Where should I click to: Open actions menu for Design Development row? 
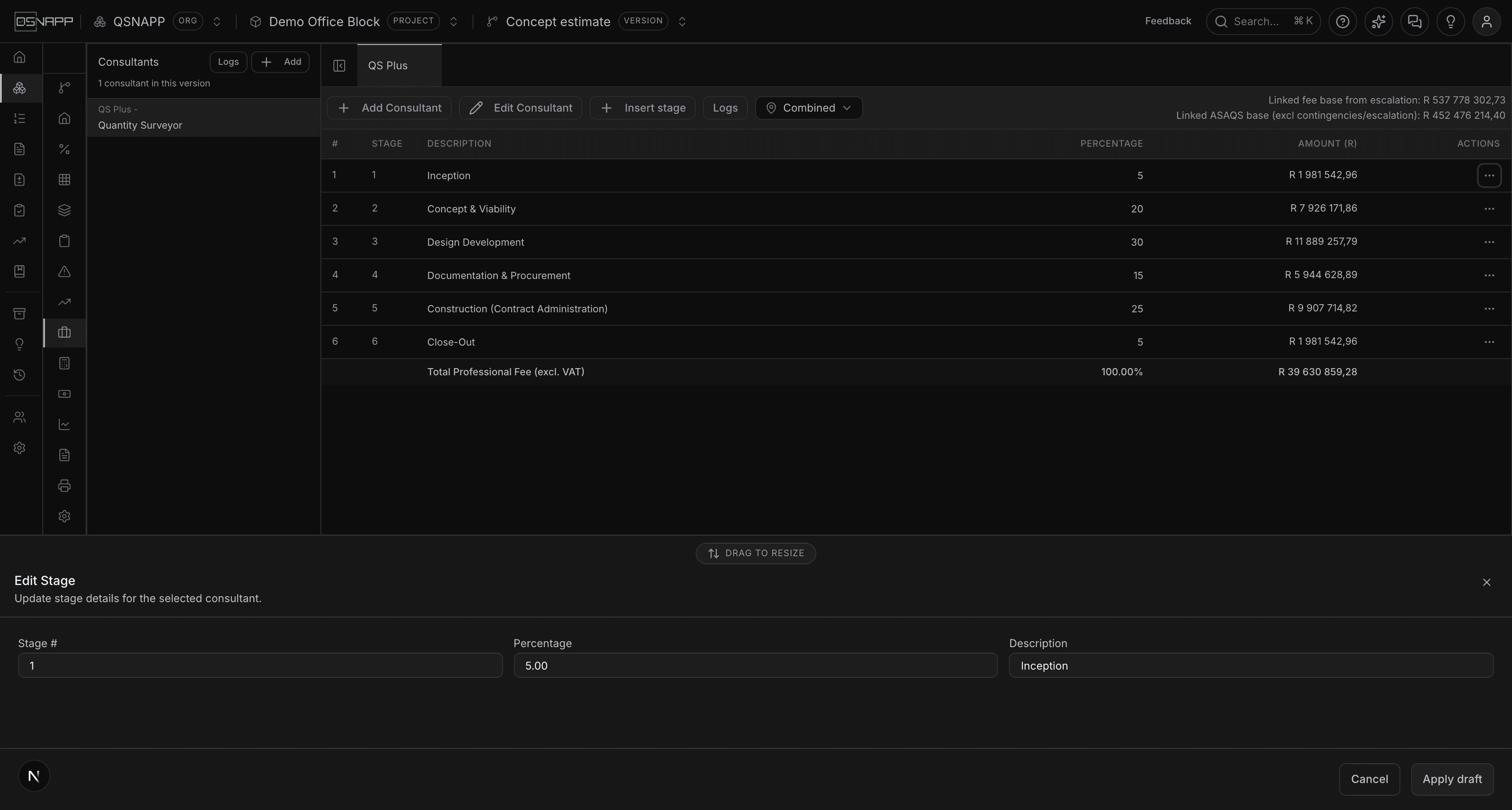[1489, 243]
